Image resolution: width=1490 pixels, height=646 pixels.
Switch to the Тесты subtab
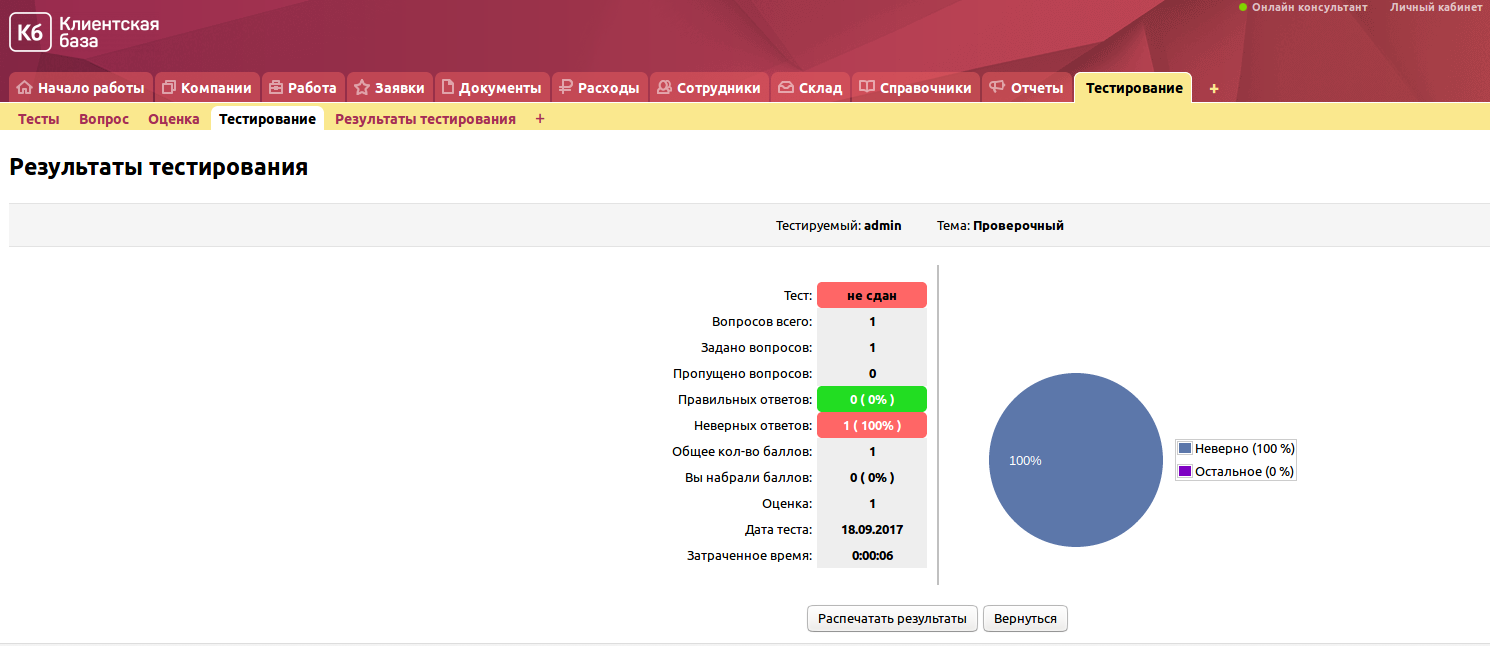pyautogui.click(x=39, y=119)
